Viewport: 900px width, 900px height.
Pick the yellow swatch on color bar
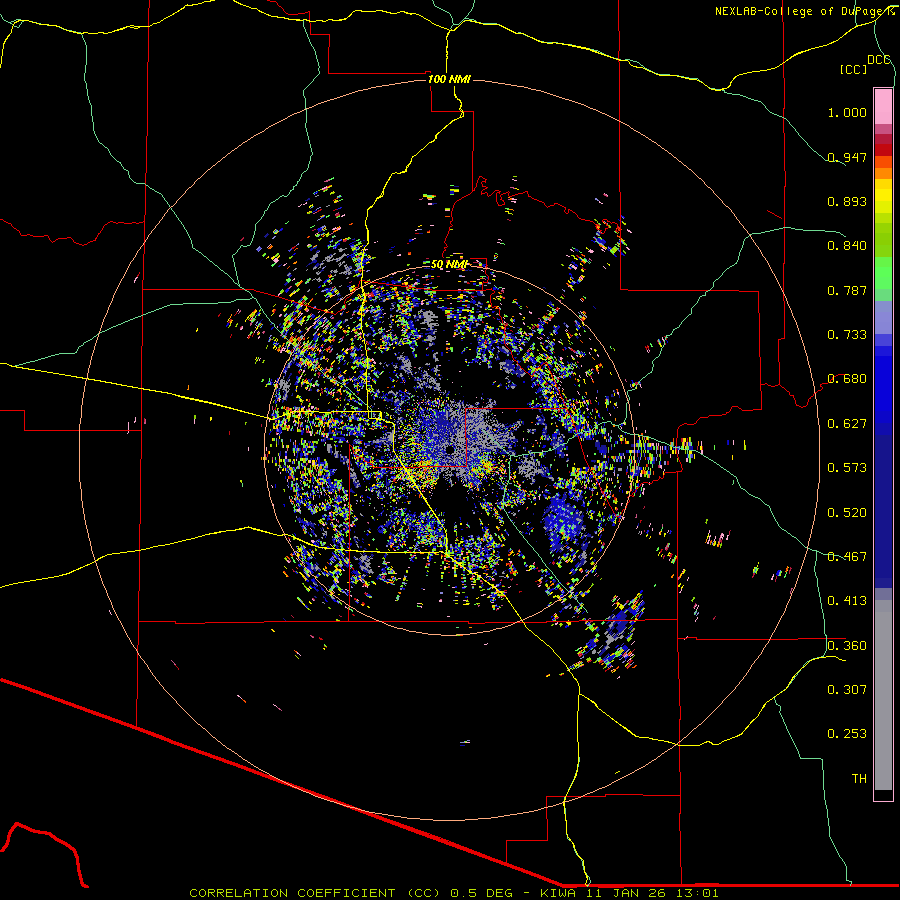(x=883, y=196)
